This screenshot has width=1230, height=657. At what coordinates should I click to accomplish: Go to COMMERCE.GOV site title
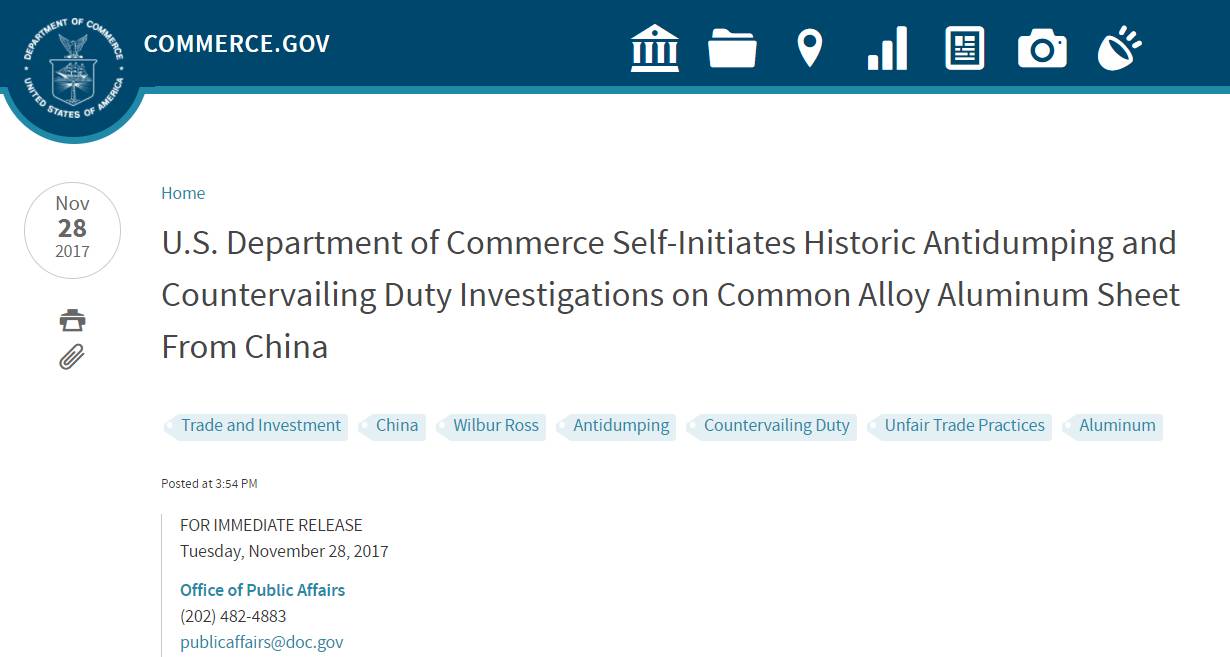click(x=237, y=44)
